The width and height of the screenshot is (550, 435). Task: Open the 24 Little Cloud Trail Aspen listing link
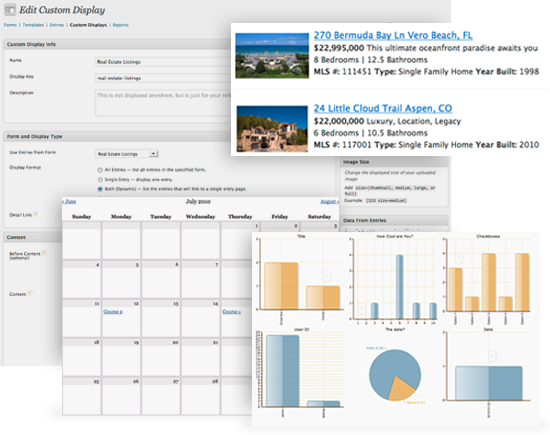tap(383, 108)
